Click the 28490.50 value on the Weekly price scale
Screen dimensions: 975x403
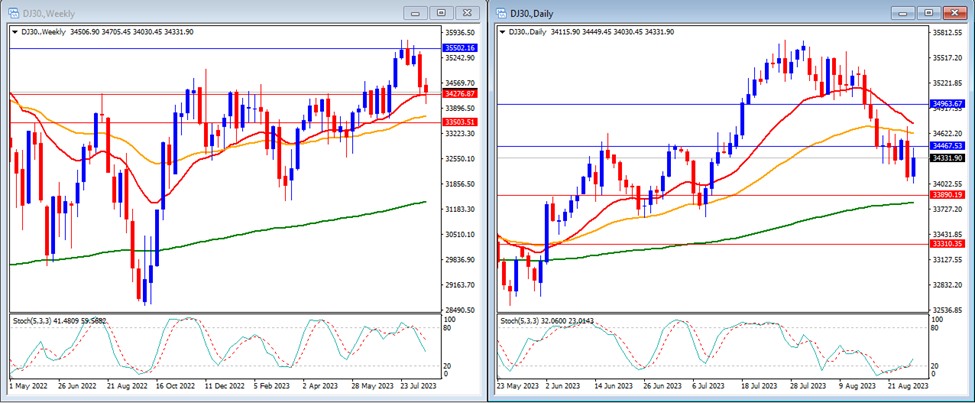tap(461, 310)
